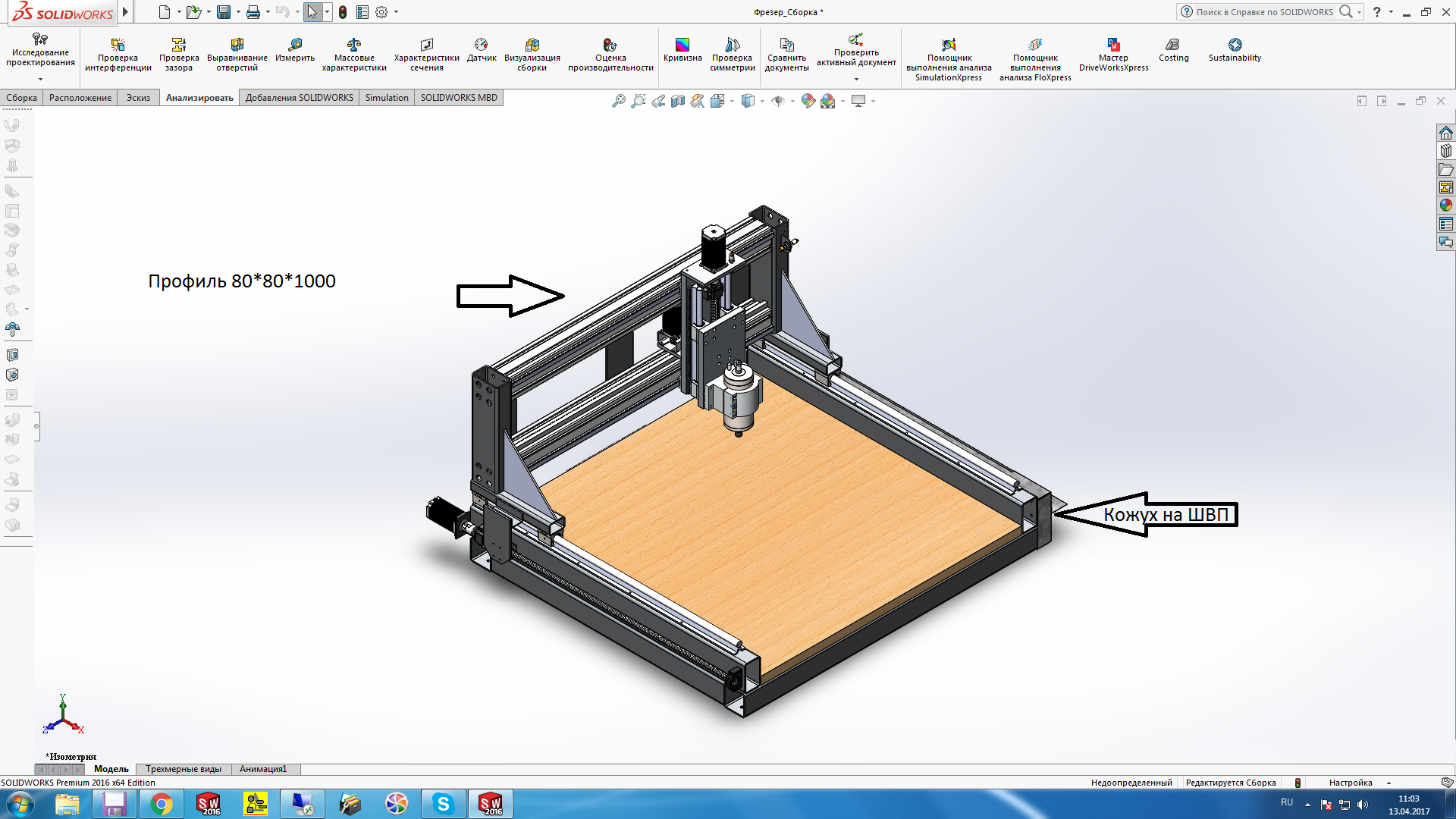
Task: Click Edit Appearance color ball icon
Action: (x=808, y=101)
